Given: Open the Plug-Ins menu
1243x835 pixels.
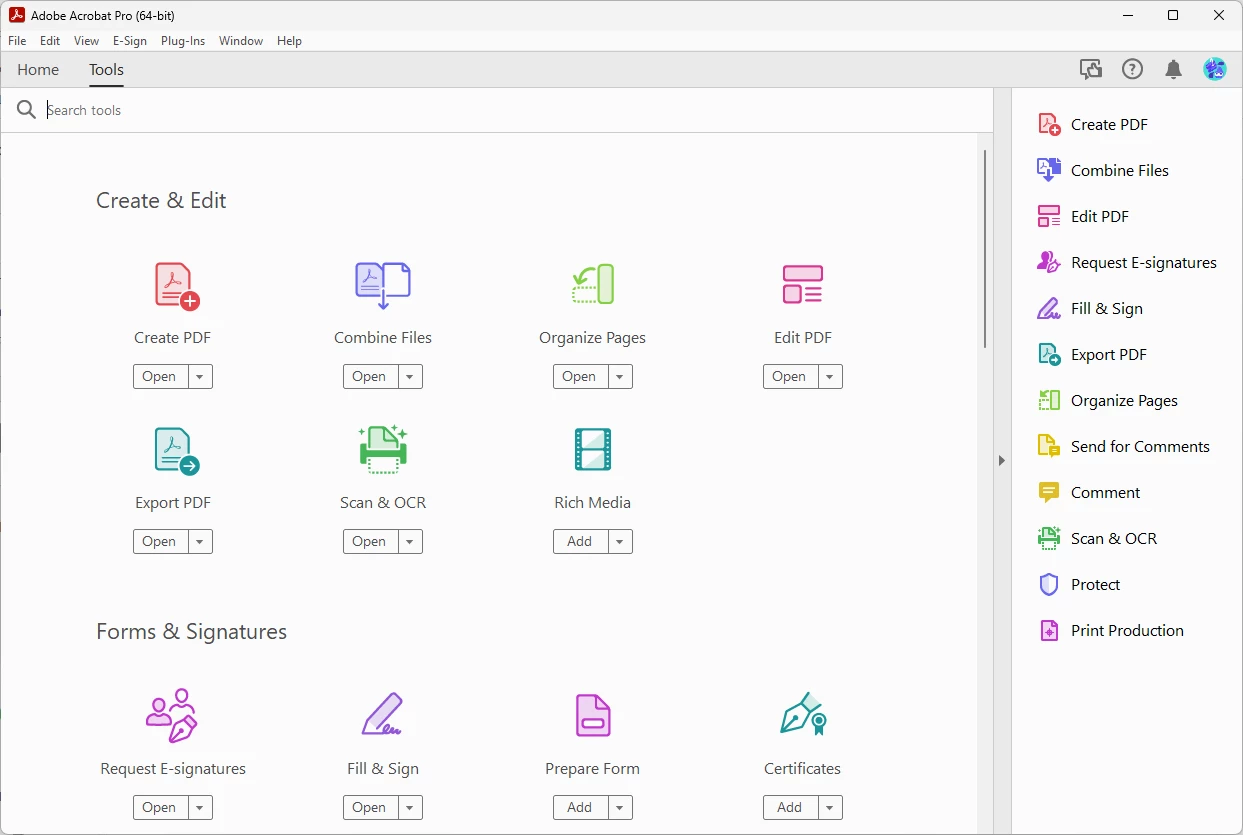Looking at the screenshot, I should tap(183, 41).
